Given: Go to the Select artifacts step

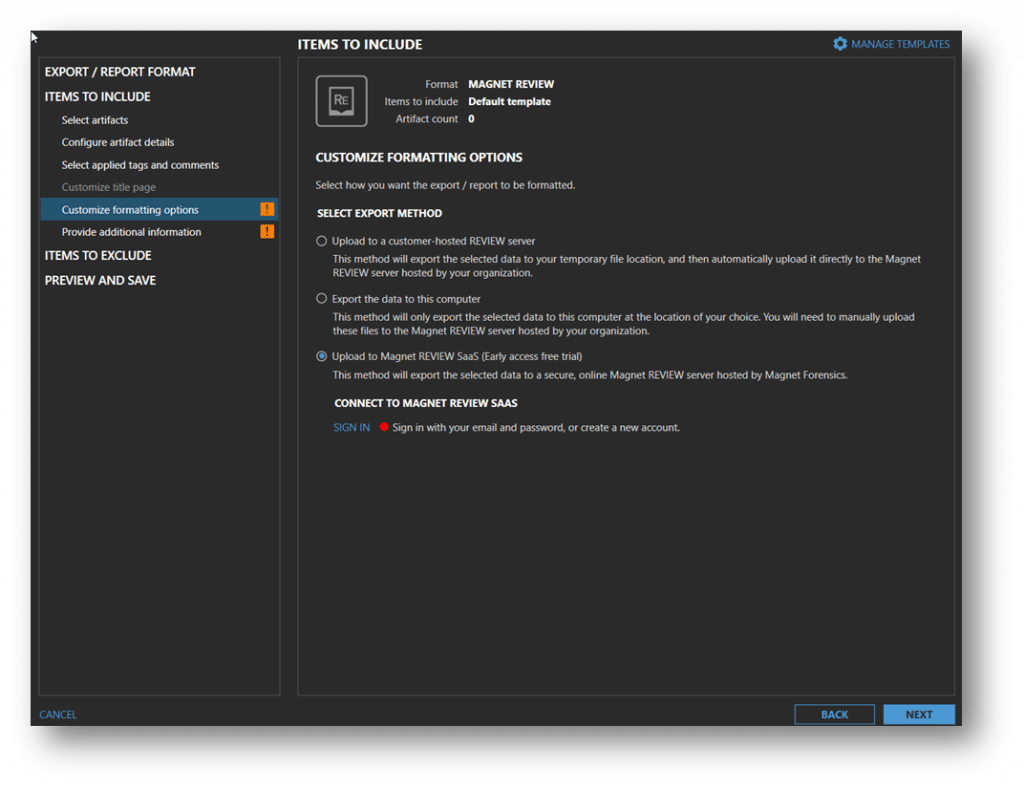Looking at the screenshot, I should click(95, 120).
